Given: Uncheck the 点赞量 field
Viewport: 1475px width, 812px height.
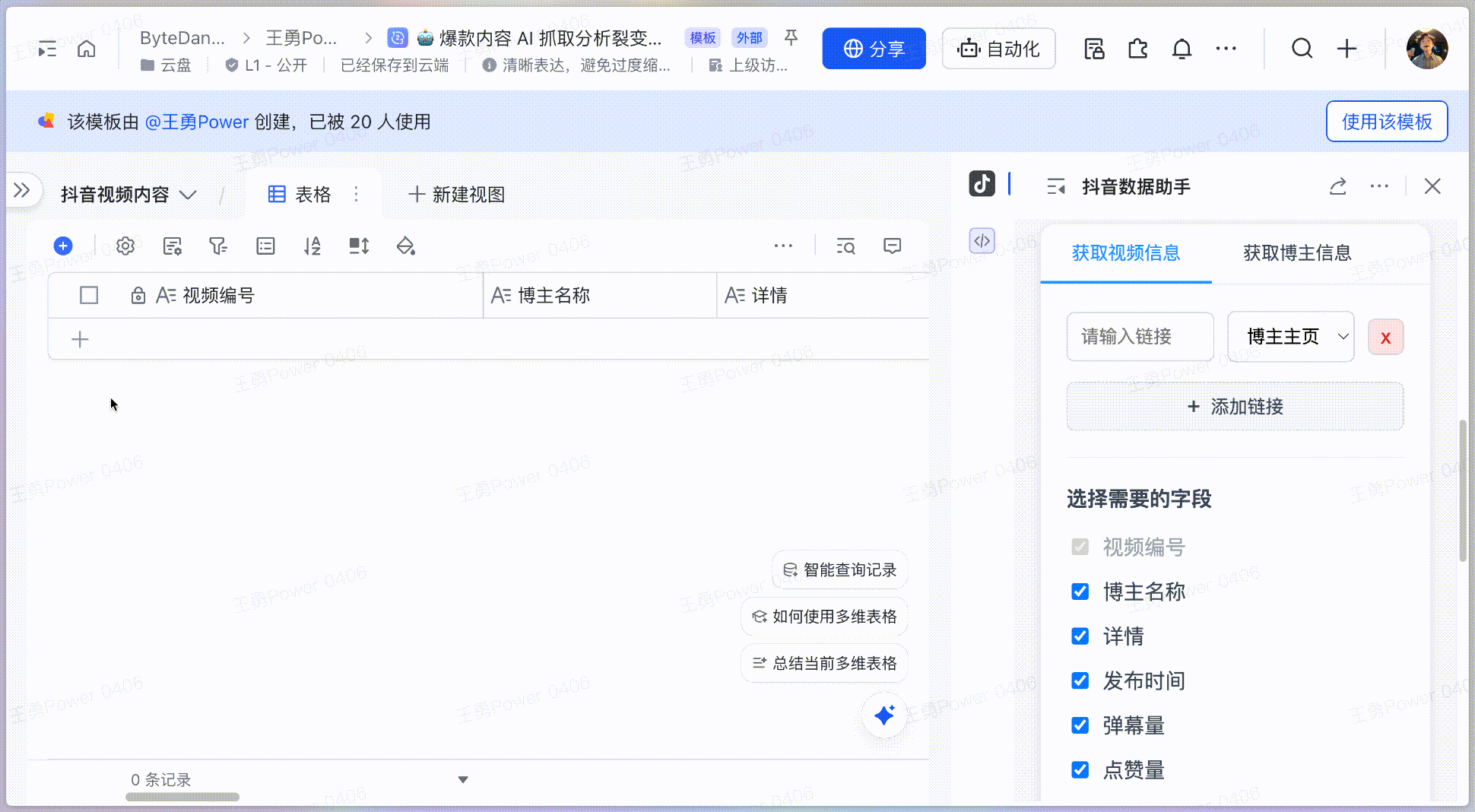Looking at the screenshot, I should 1080,769.
